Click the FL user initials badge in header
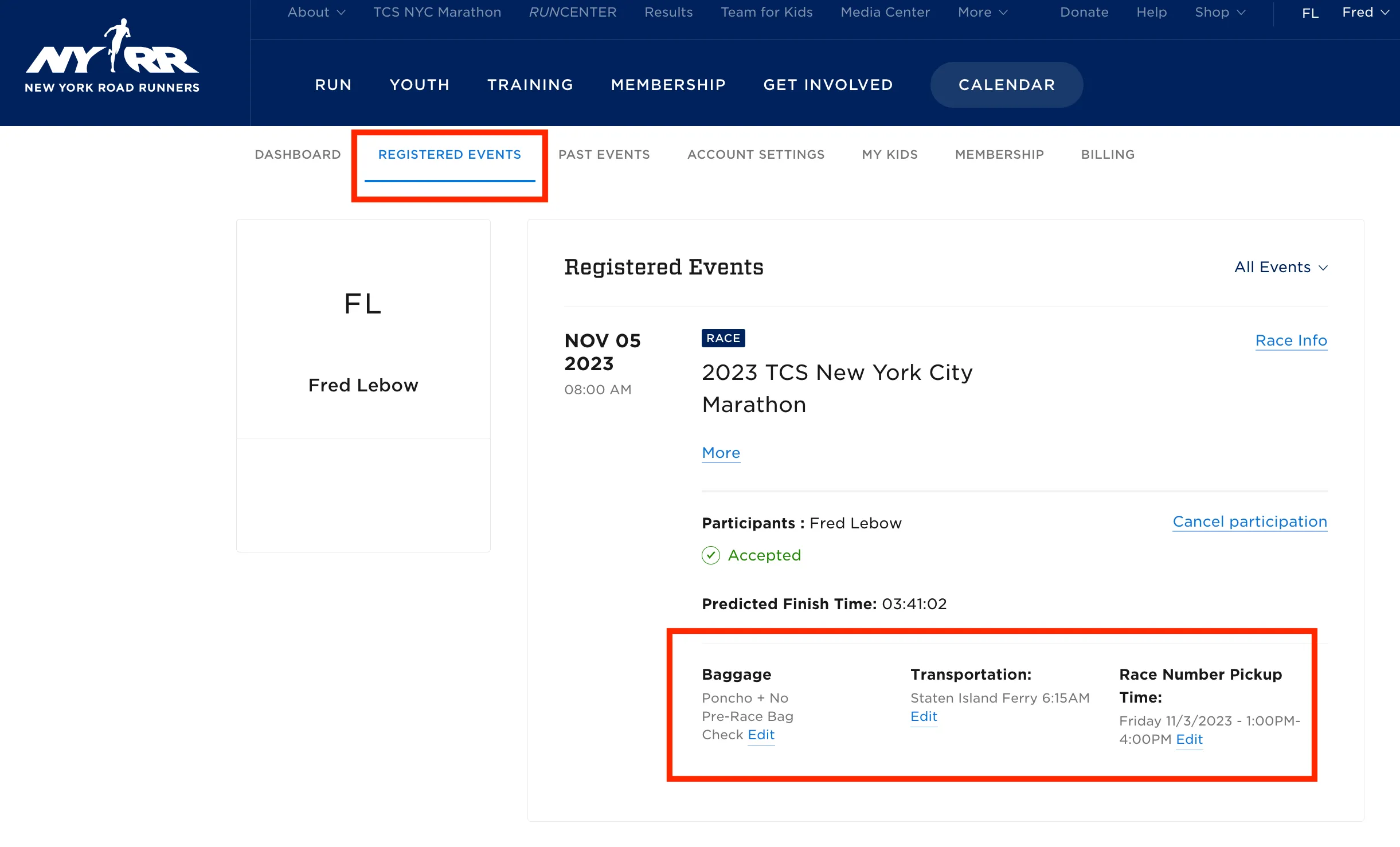Viewport: 1400px width, 847px height. (1310, 13)
